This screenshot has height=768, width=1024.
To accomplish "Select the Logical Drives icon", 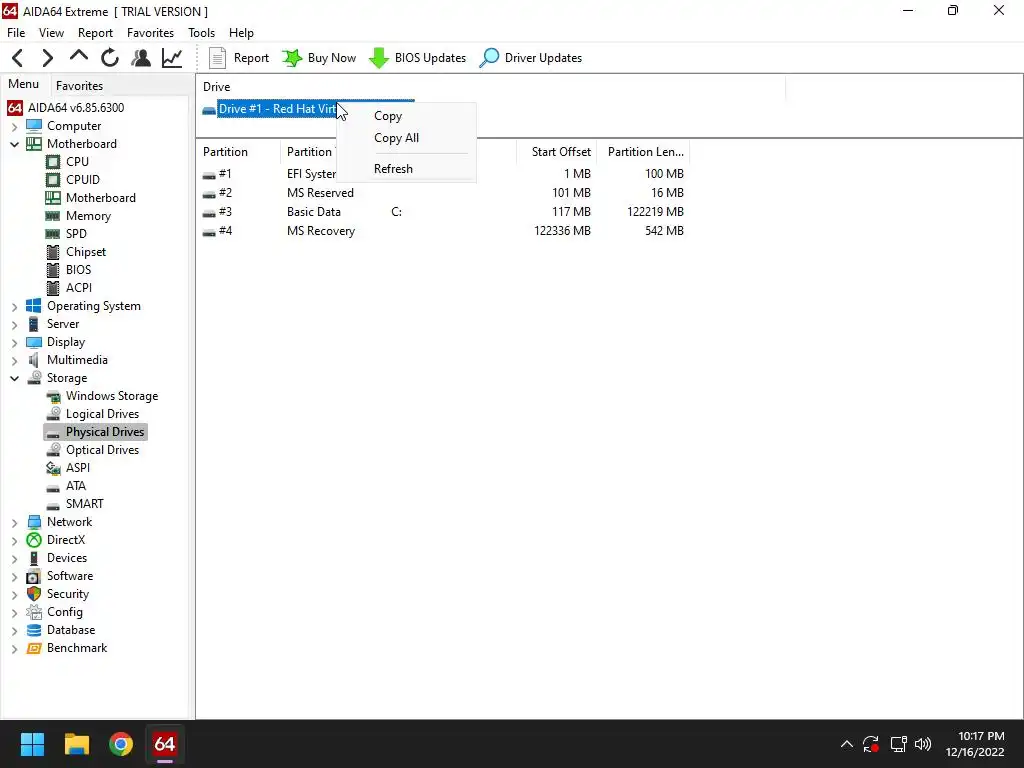I will coord(53,414).
